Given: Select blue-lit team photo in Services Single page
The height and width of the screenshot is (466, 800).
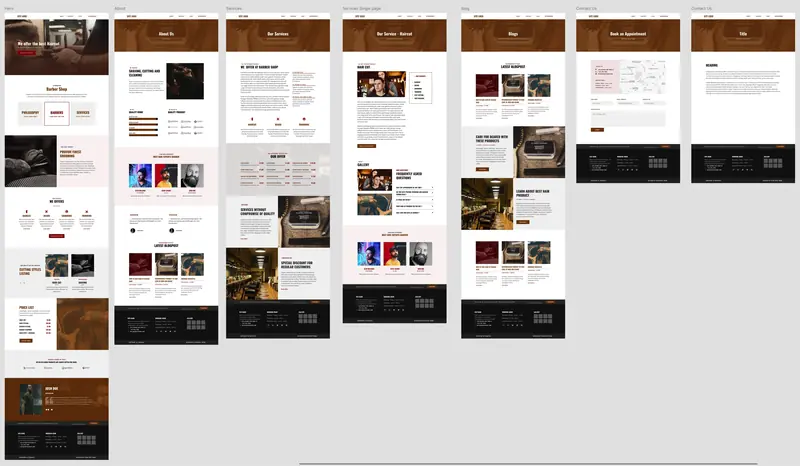Looking at the screenshot, I should [x=369, y=254].
